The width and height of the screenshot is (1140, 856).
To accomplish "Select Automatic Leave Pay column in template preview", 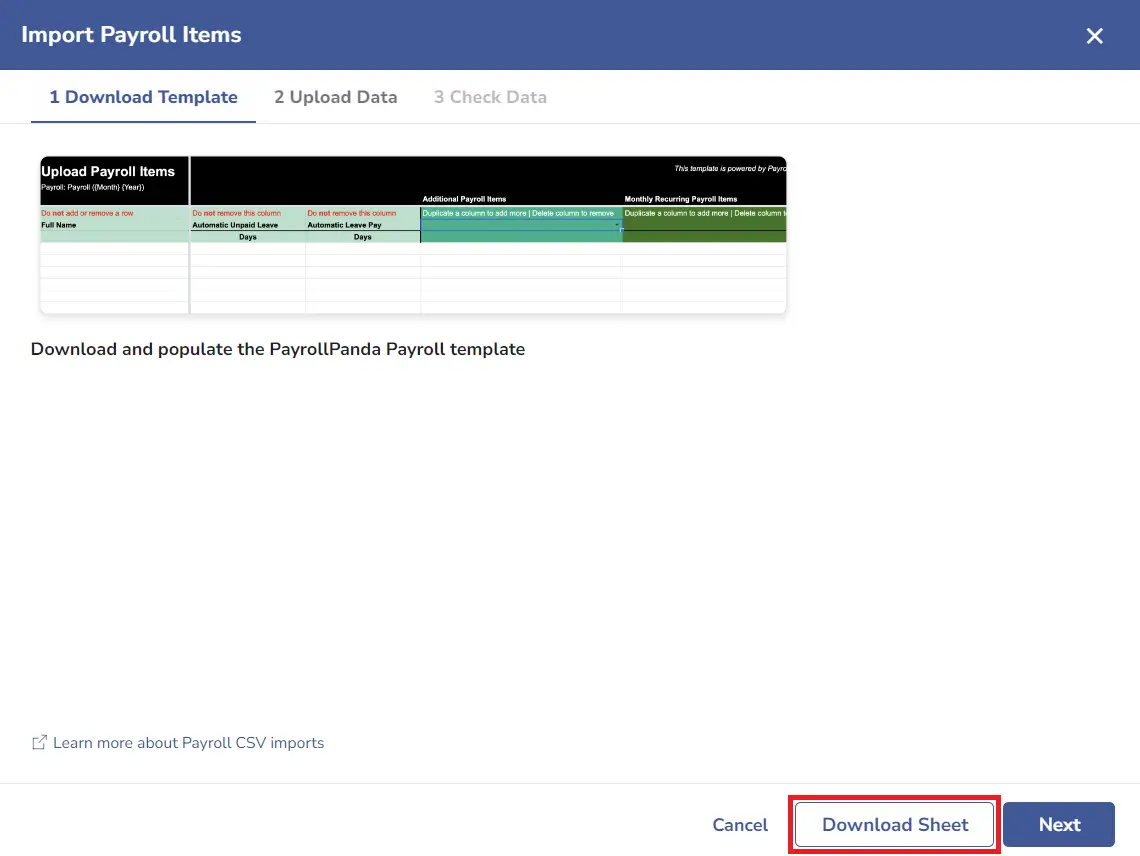I will (x=344, y=225).
